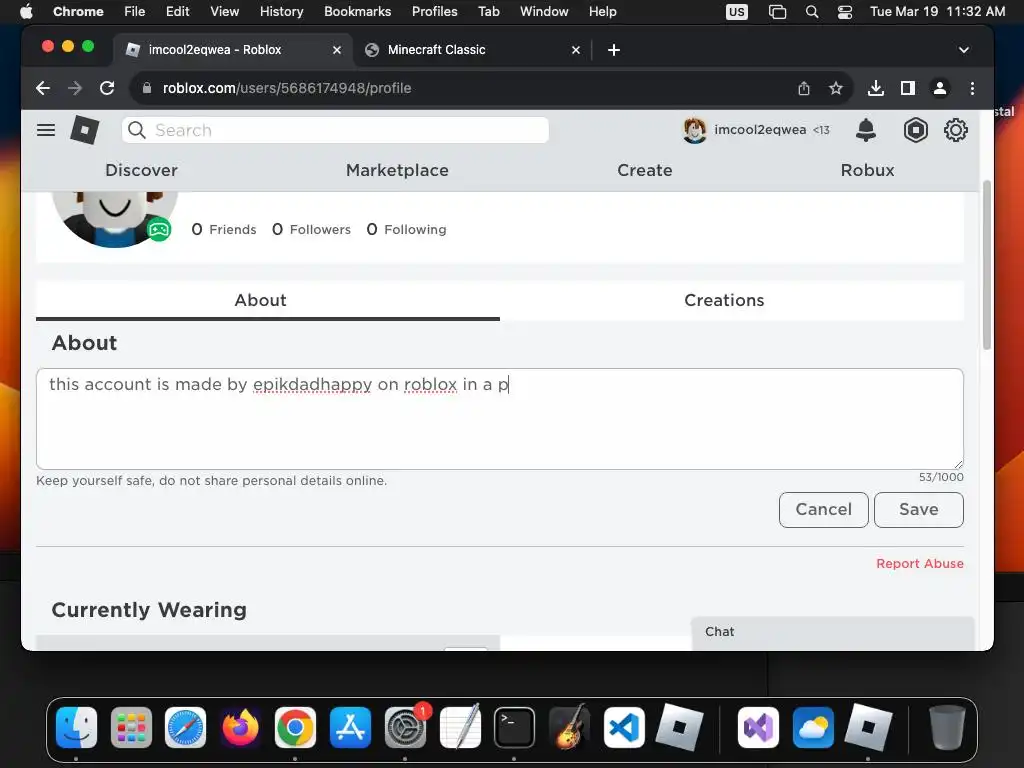
Task: Click the address bar URL
Action: (x=287, y=88)
